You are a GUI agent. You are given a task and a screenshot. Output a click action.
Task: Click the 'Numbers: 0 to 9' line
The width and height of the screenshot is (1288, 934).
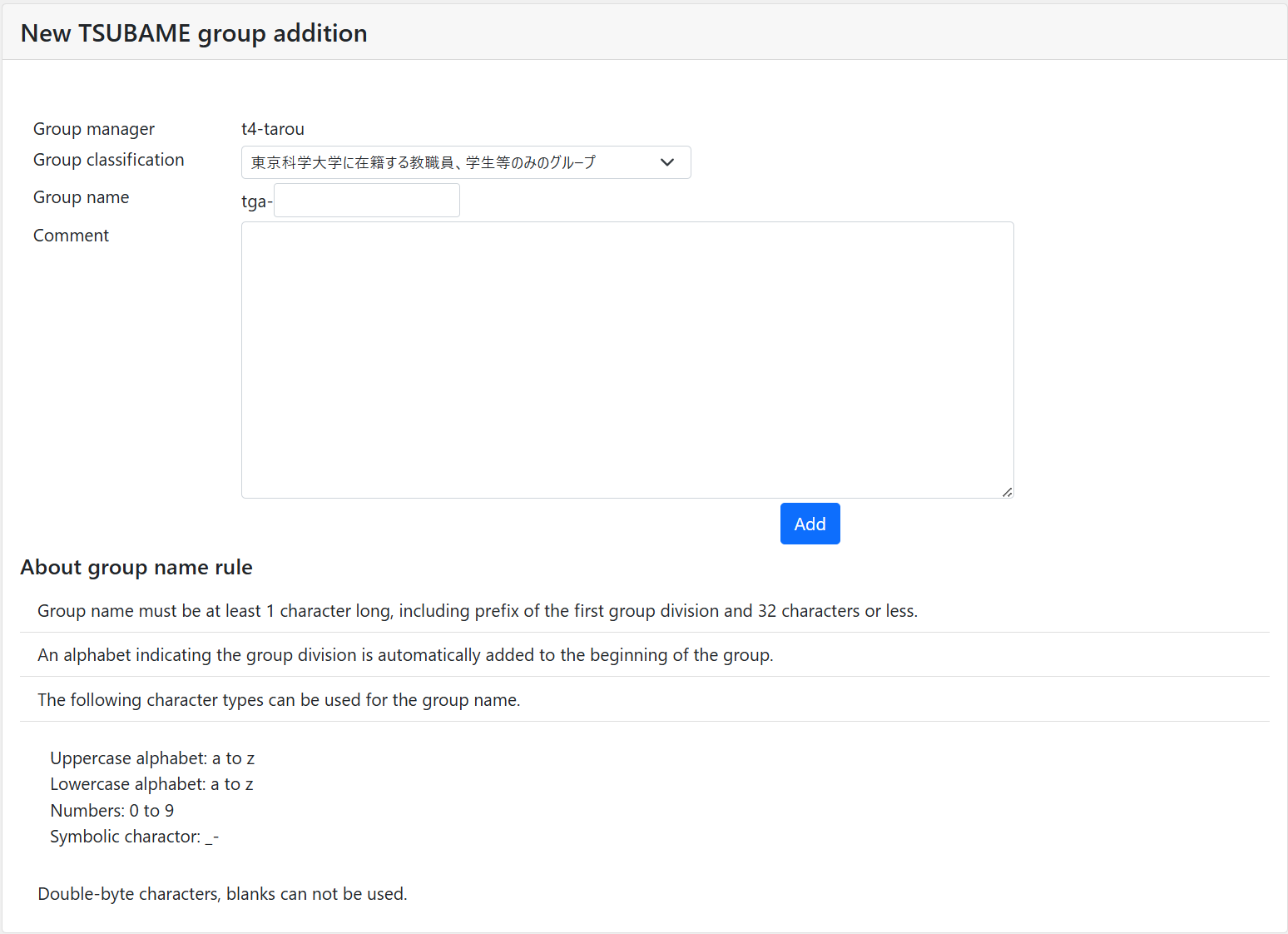(112, 811)
